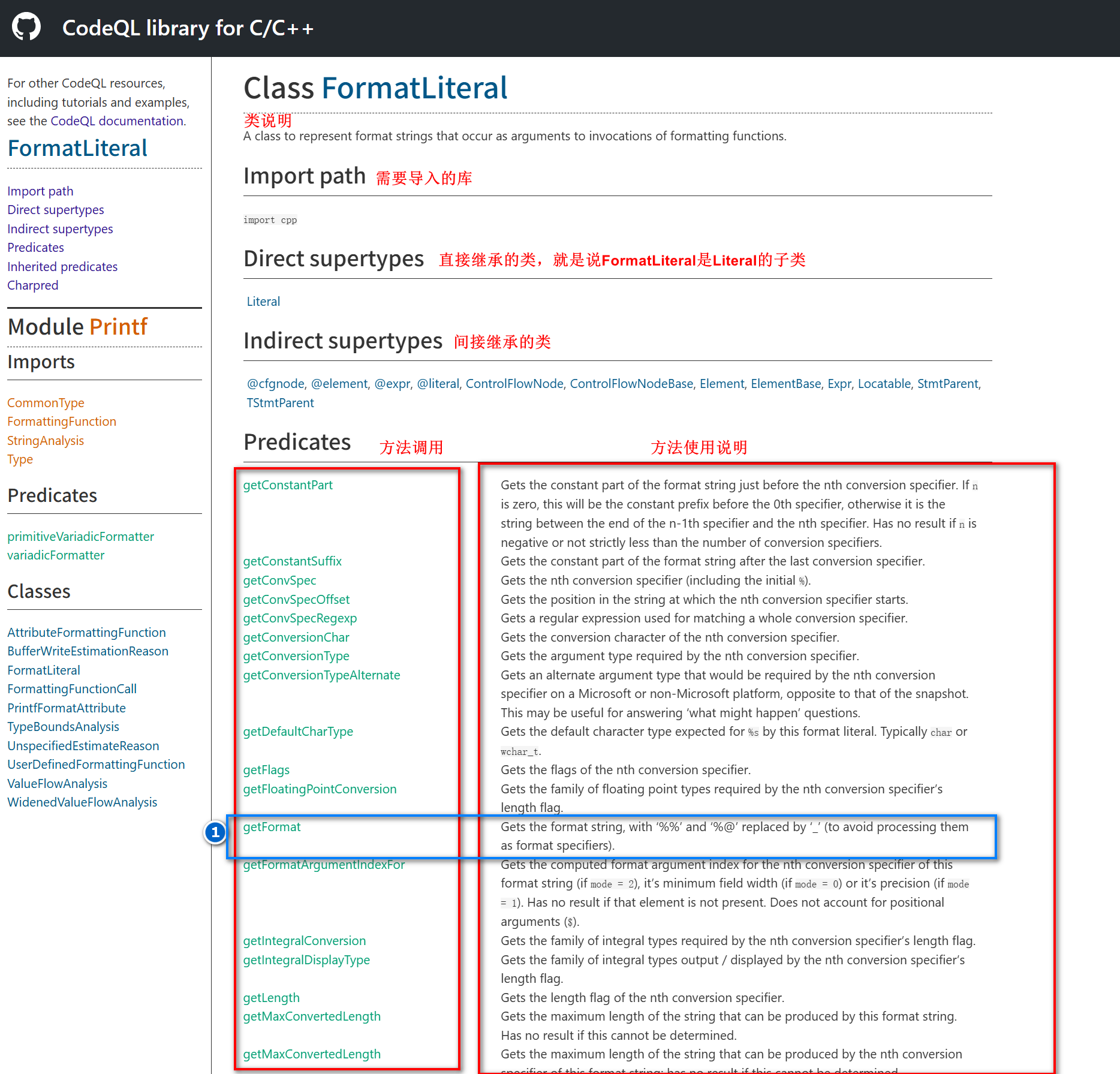Viewport: 1120px width, 1074px height.
Task: Open the getConstantPart predicate
Action: (x=288, y=485)
